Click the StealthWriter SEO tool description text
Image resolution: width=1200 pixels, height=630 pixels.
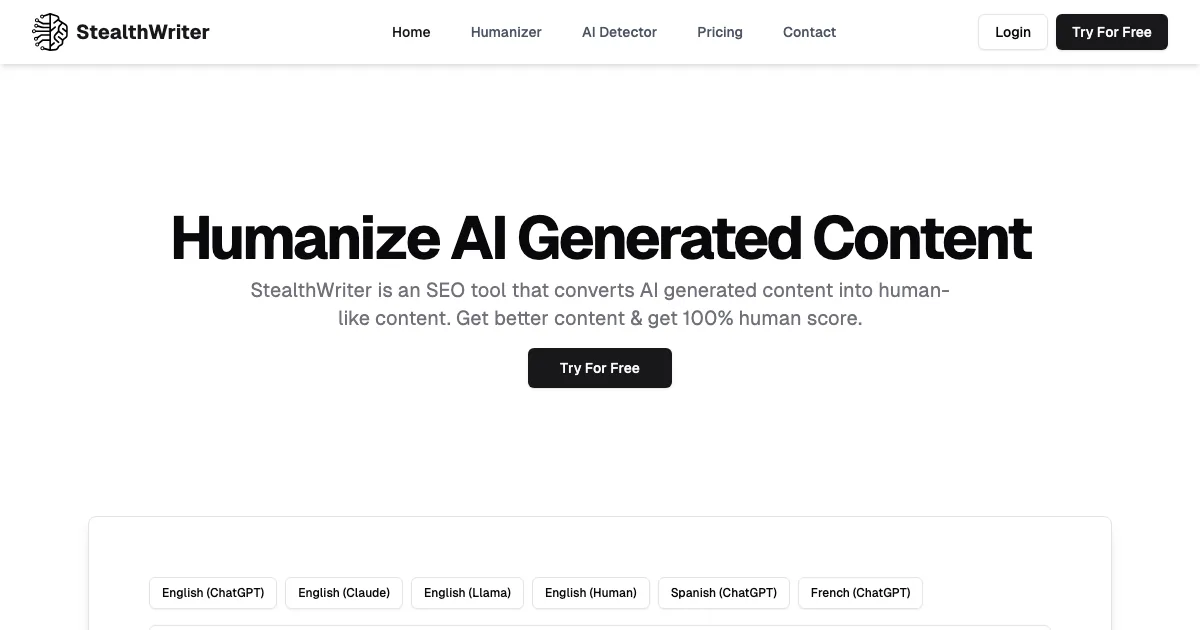click(600, 304)
